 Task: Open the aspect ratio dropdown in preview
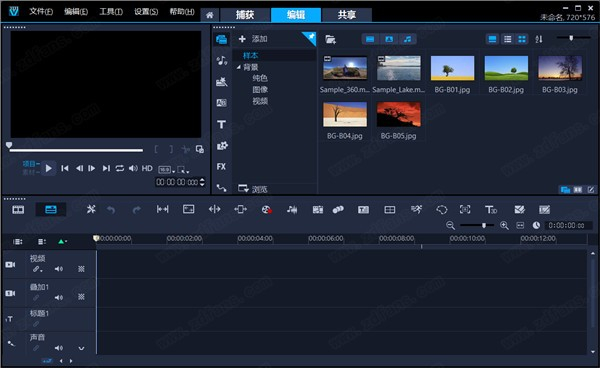(166, 169)
